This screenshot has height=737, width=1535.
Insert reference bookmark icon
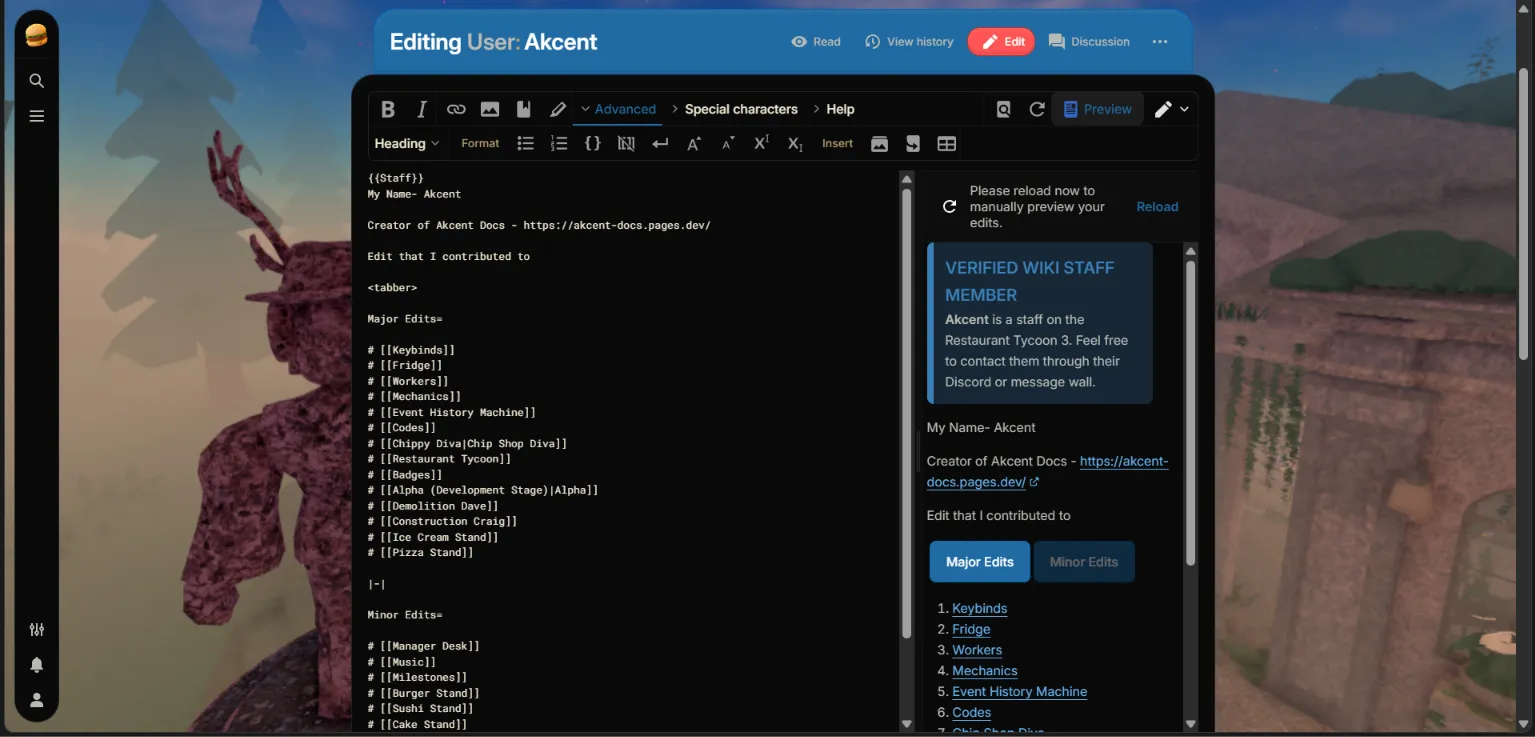[x=524, y=109]
